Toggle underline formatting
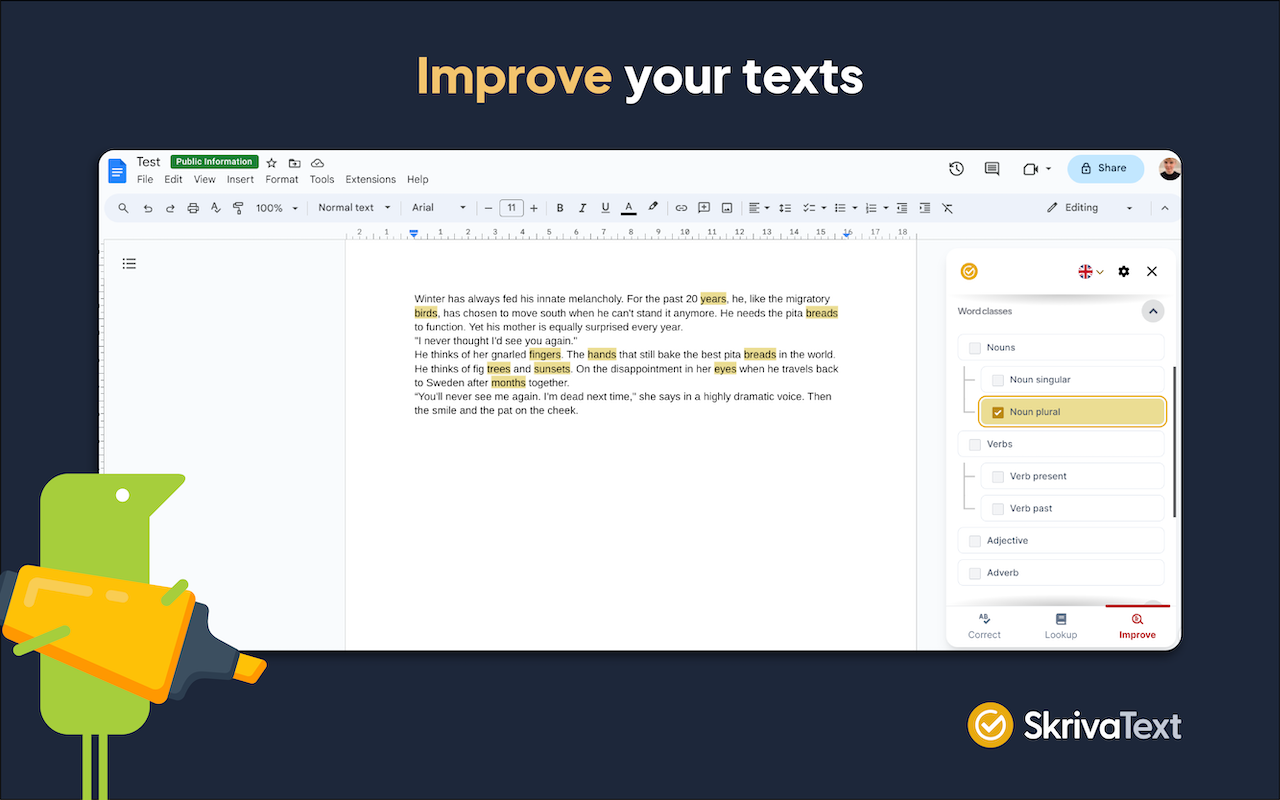 [x=606, y=208]
